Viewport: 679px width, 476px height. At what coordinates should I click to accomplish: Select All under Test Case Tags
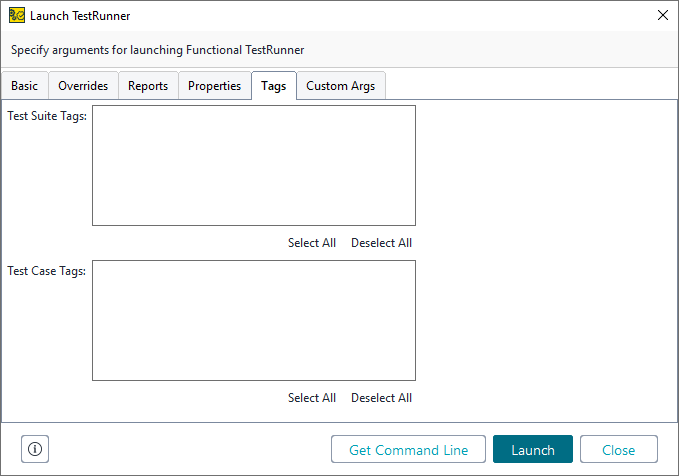click(312, 398)
